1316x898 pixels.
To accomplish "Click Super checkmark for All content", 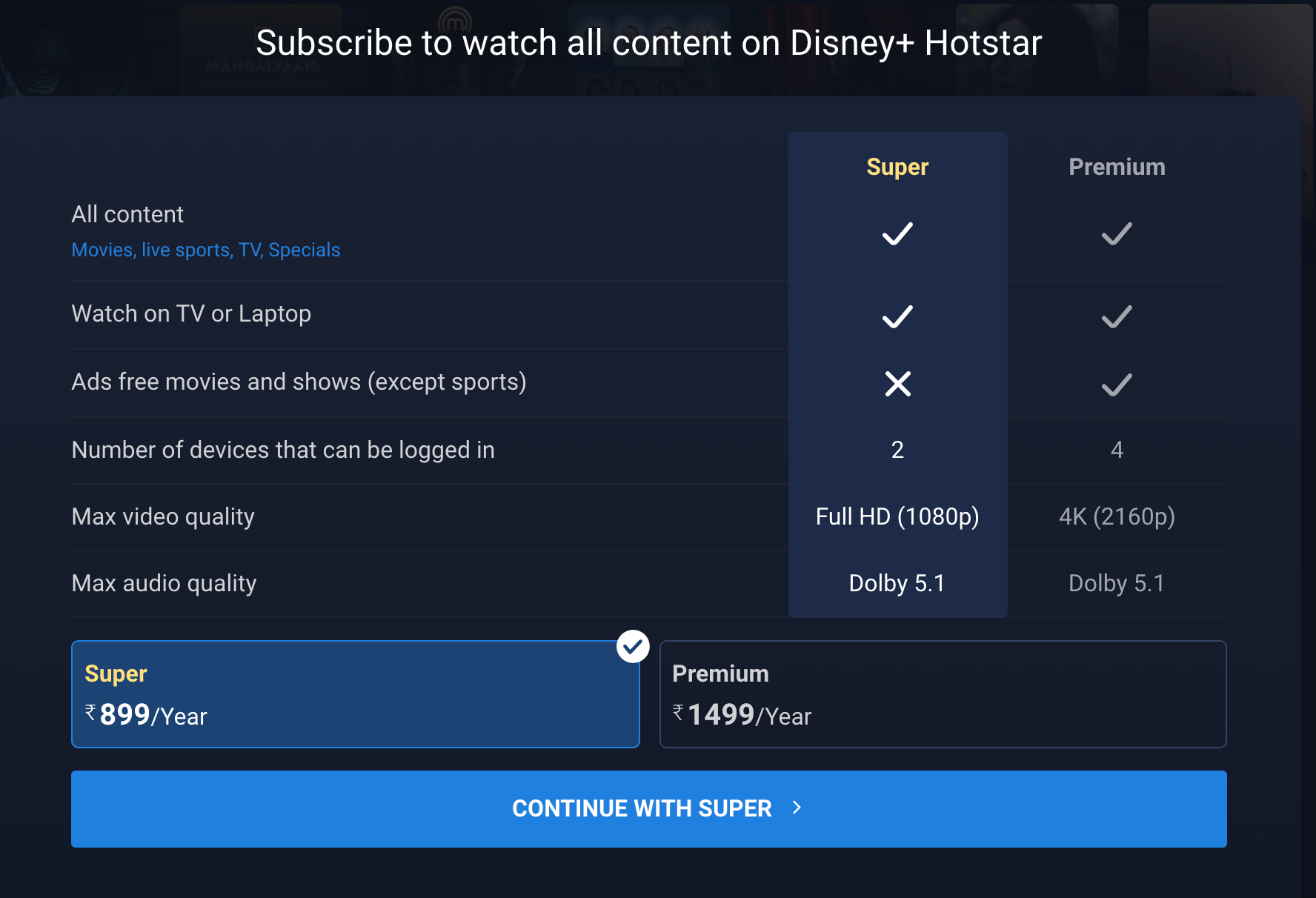I will (897, 234).
